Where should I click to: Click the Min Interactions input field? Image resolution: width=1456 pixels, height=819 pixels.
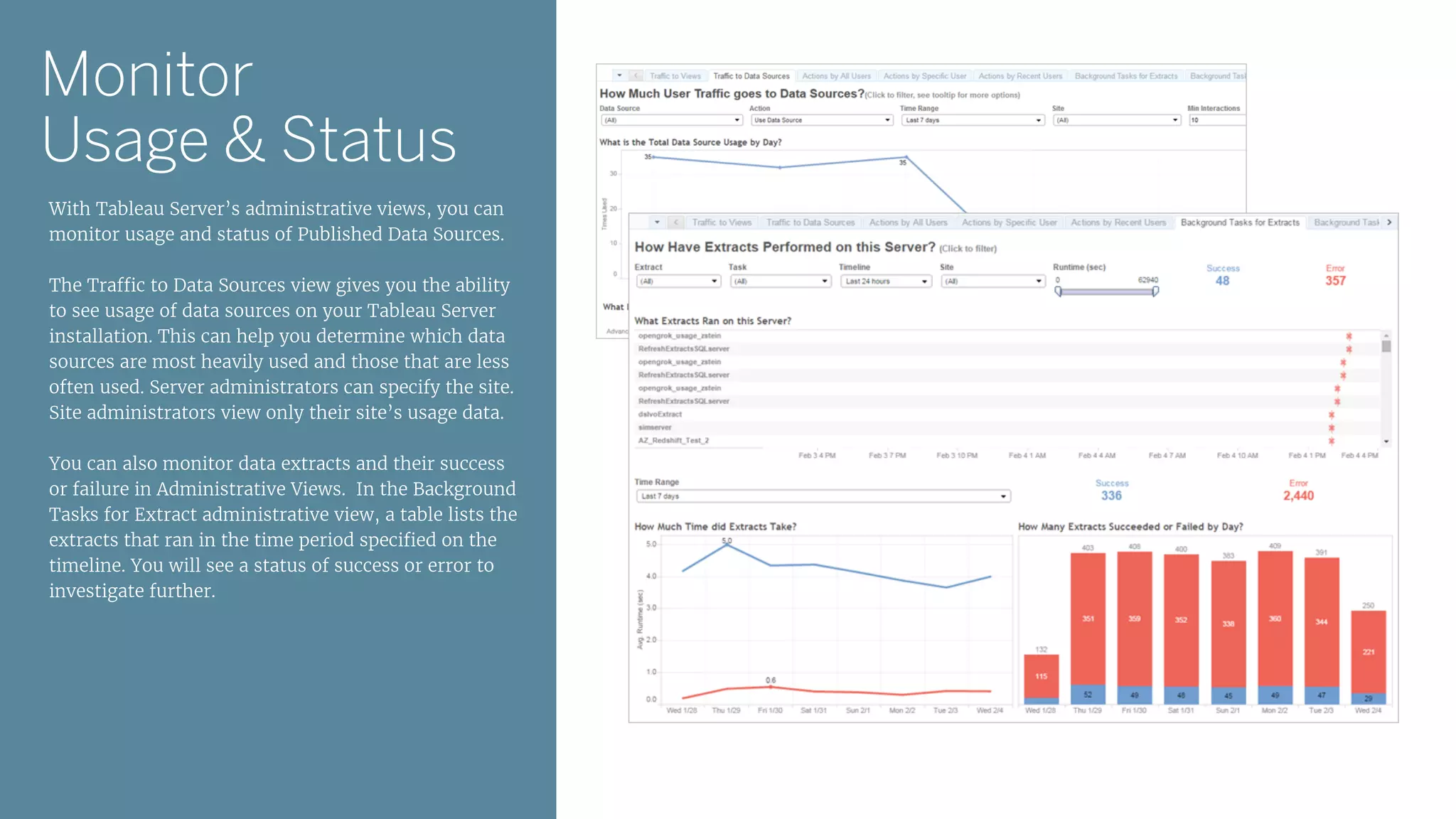pos(1216,120)
